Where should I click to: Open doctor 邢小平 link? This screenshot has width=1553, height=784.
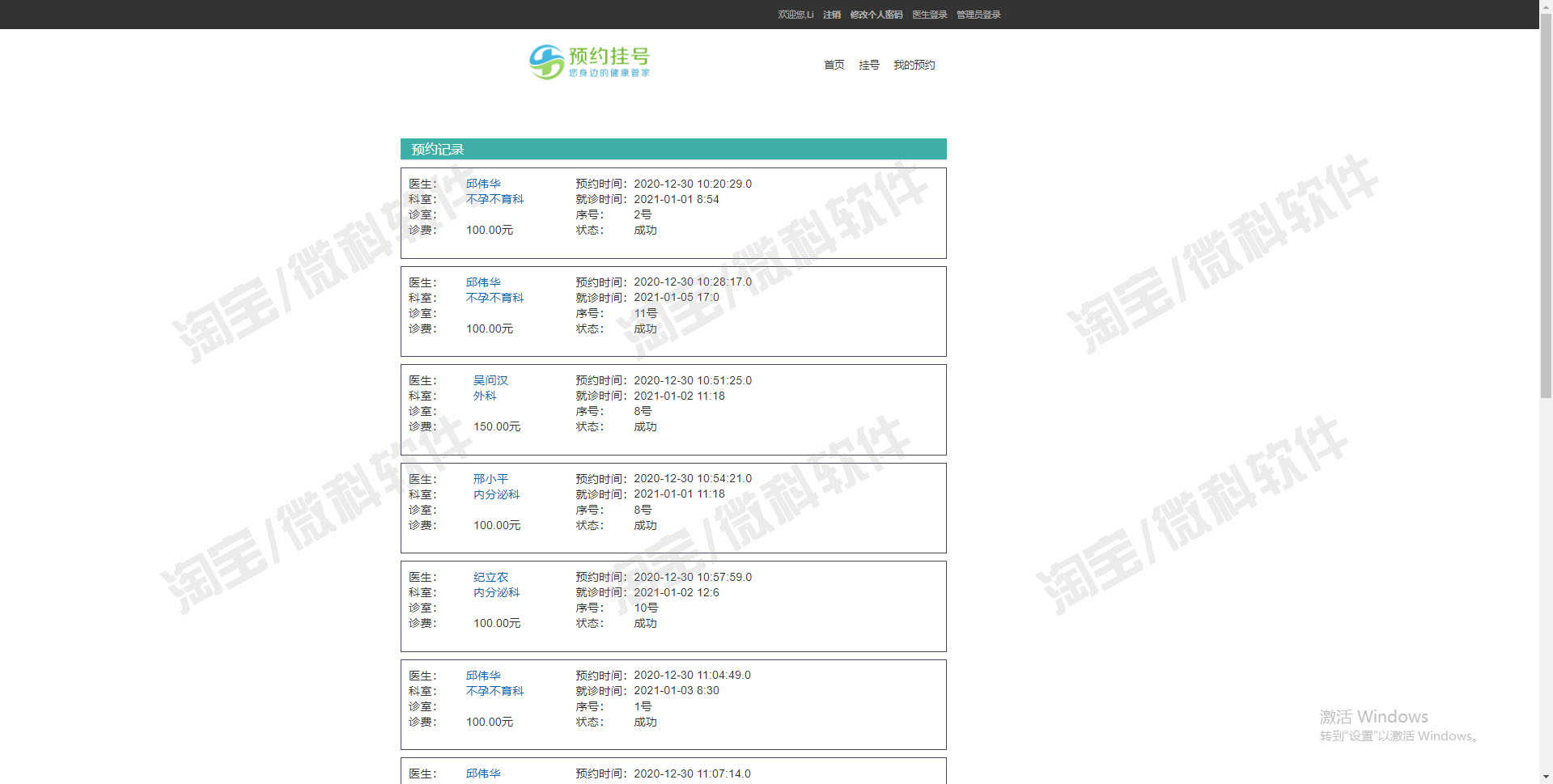[x=490, y=479]
